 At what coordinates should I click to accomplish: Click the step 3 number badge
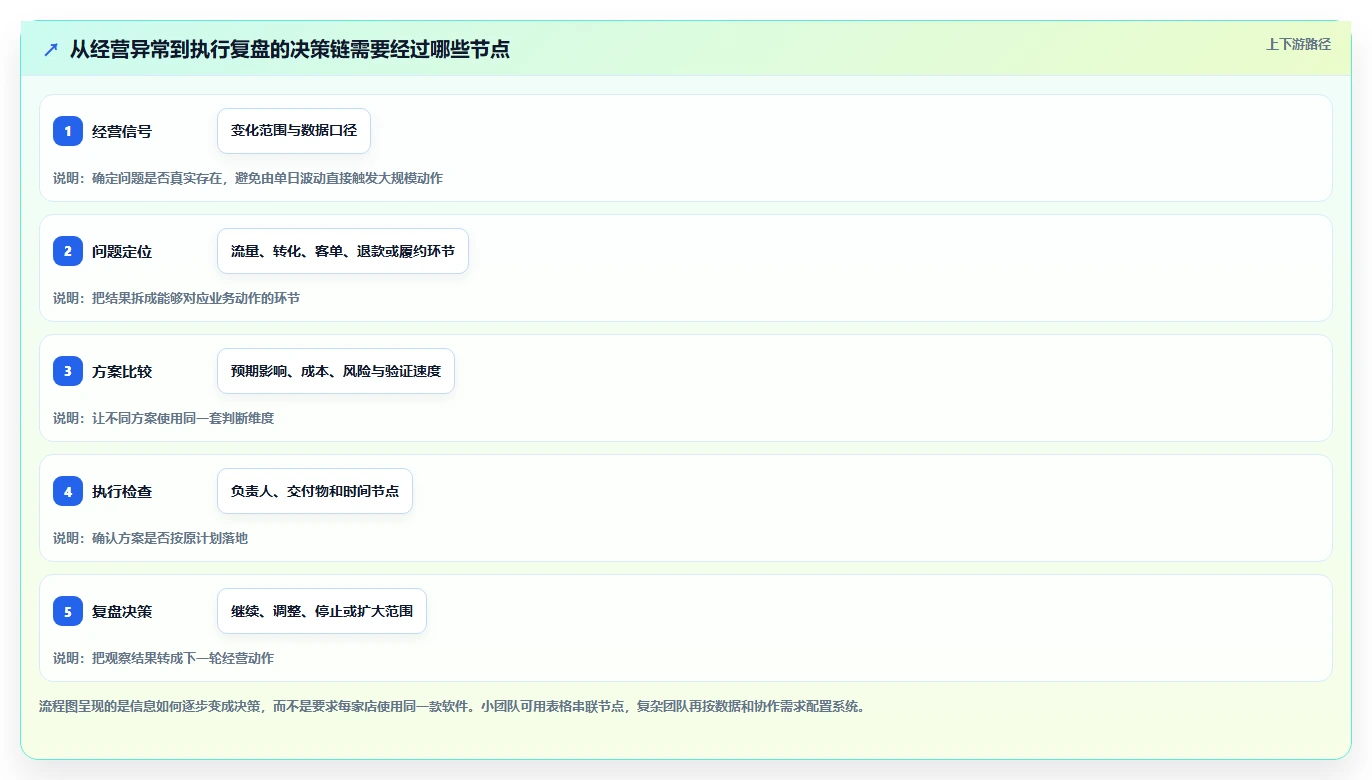tap(68, 371)
